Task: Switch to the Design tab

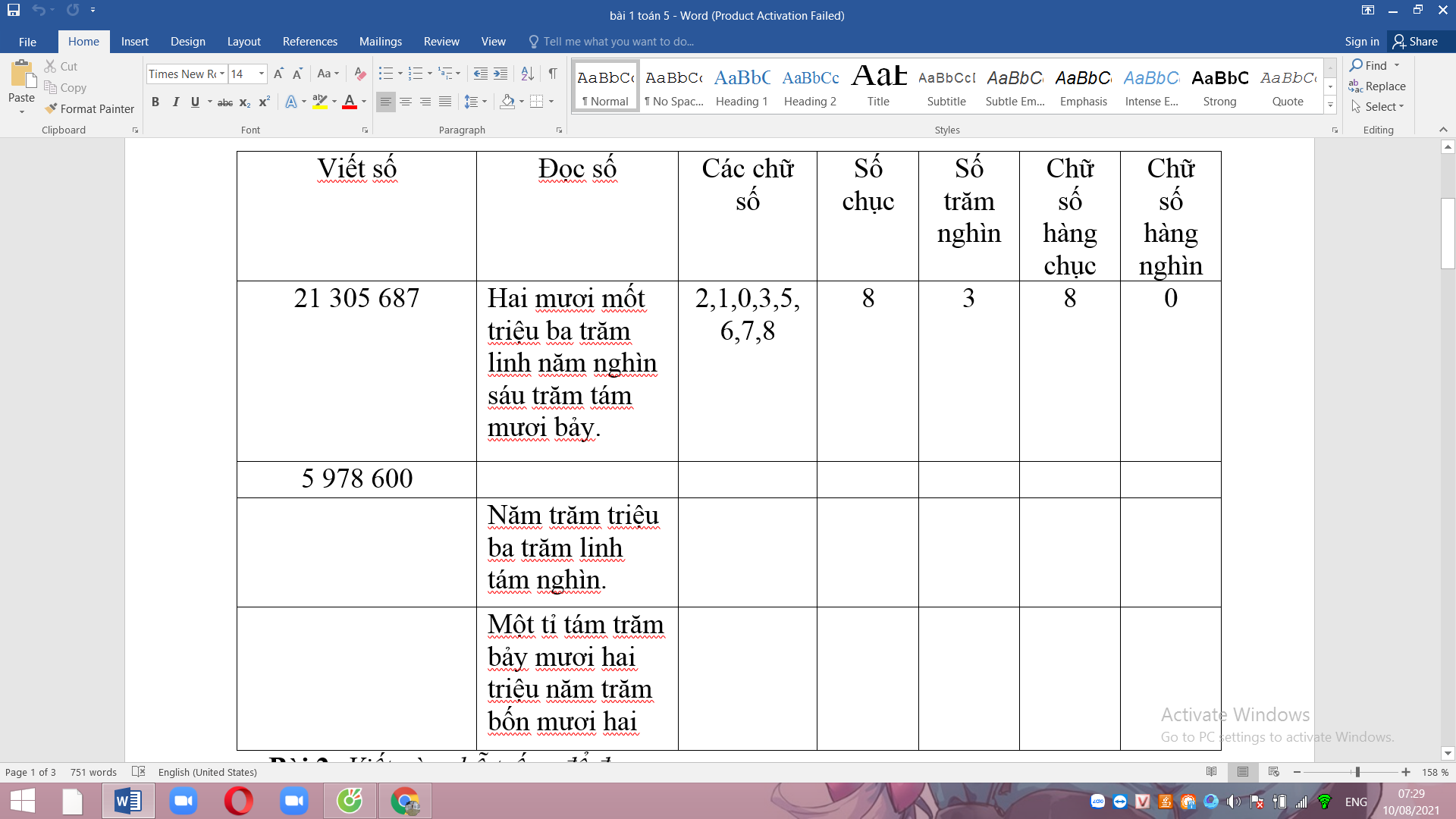Action: tap(187, 42)
